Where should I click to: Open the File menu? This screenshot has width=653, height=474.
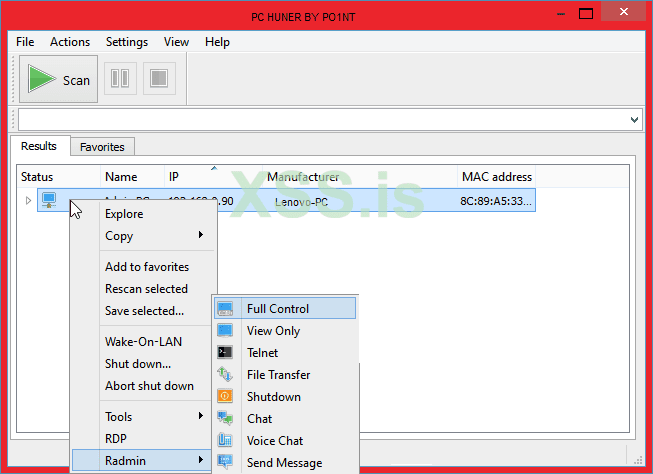tap(25, 42)
